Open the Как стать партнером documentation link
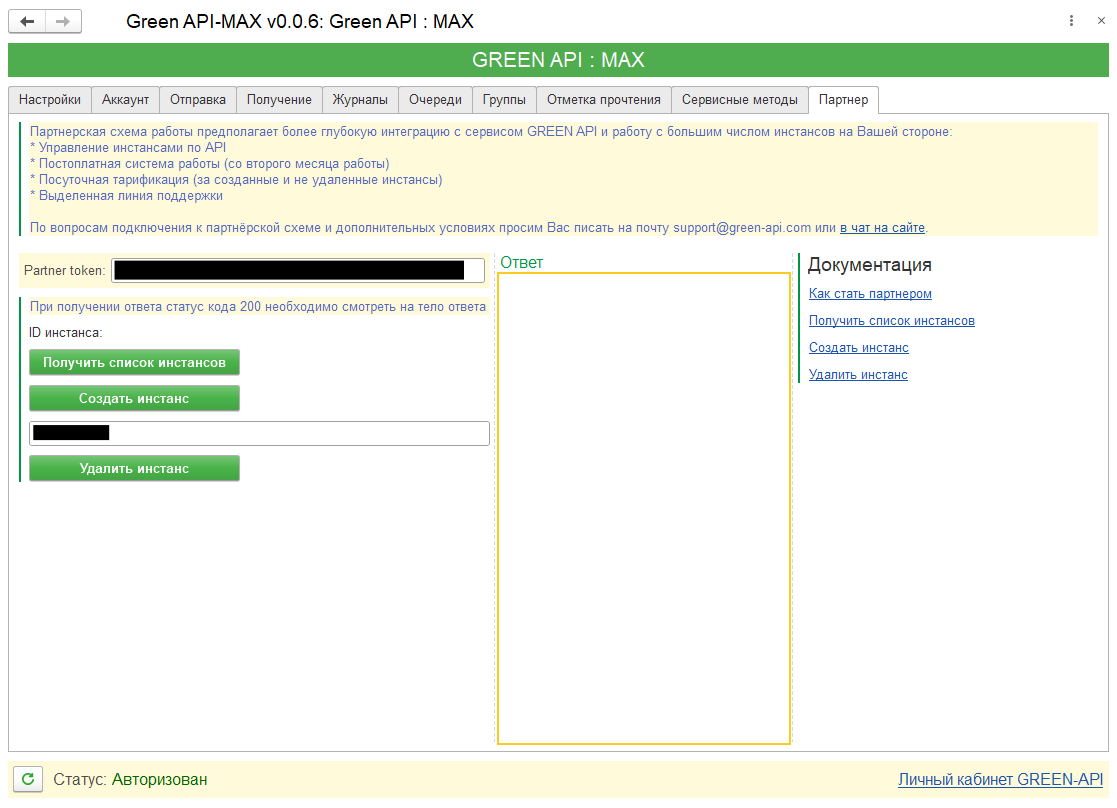Image resolution: width=1117 pixels, height=808 pixels. tap(870, 294)
